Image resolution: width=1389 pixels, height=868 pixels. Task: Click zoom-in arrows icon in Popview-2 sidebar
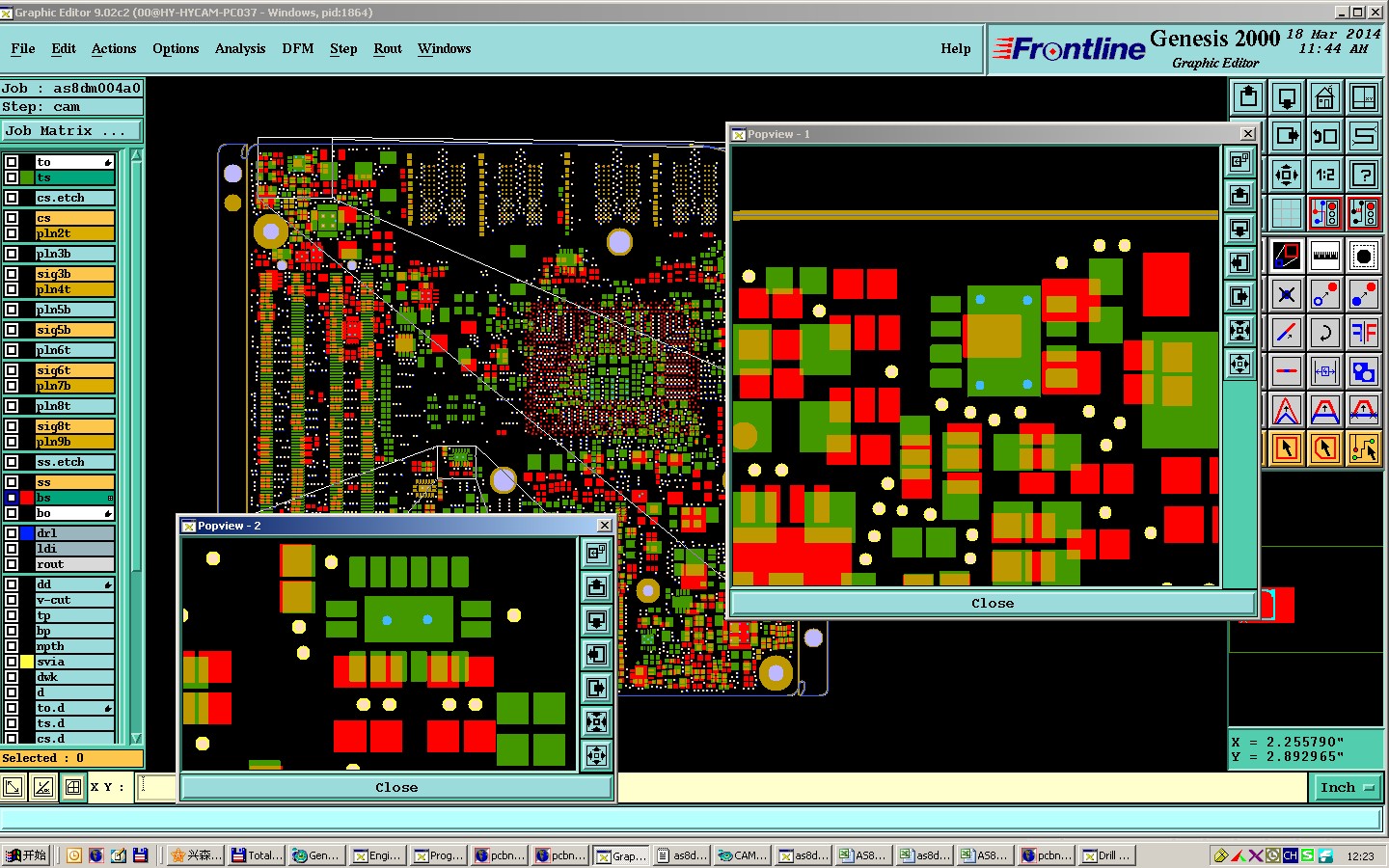point(597,721)
